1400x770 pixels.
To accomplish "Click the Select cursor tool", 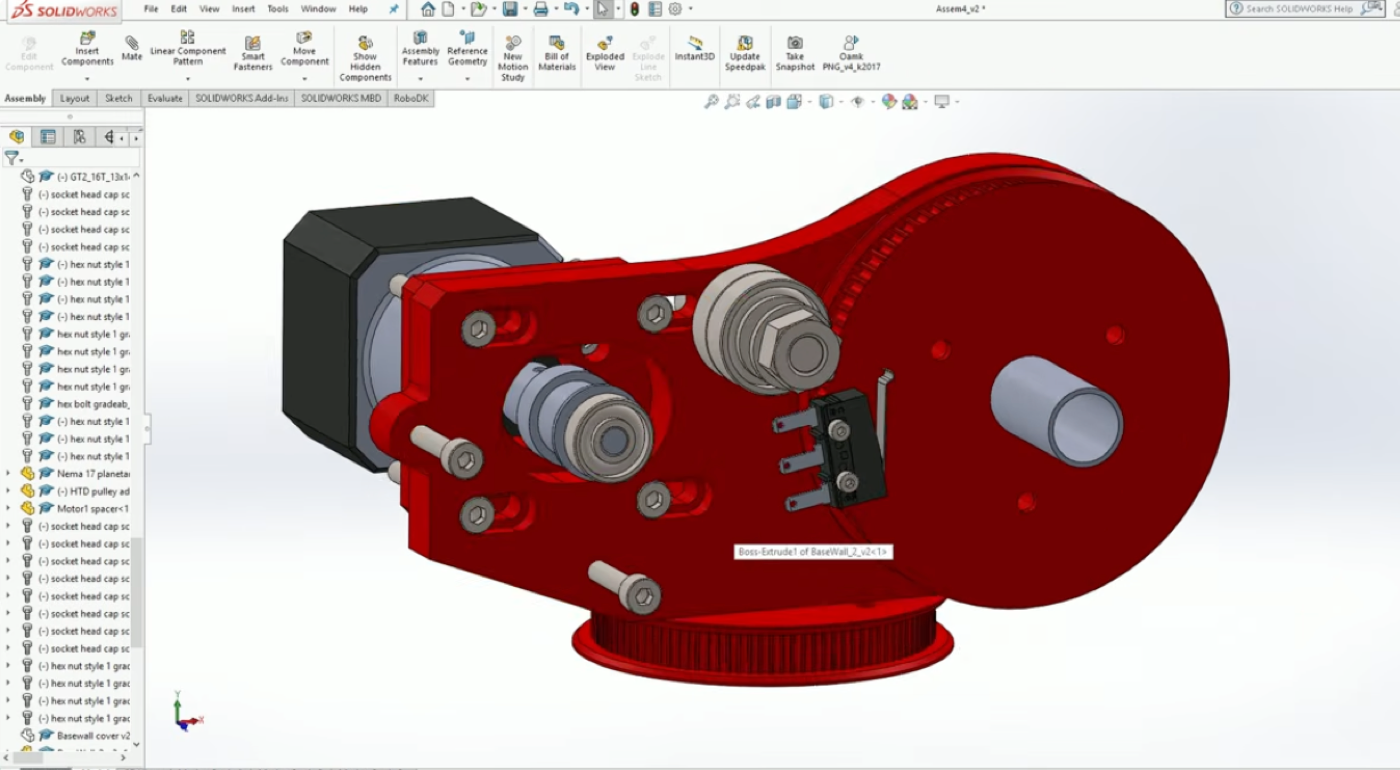I will click(602, 9).
